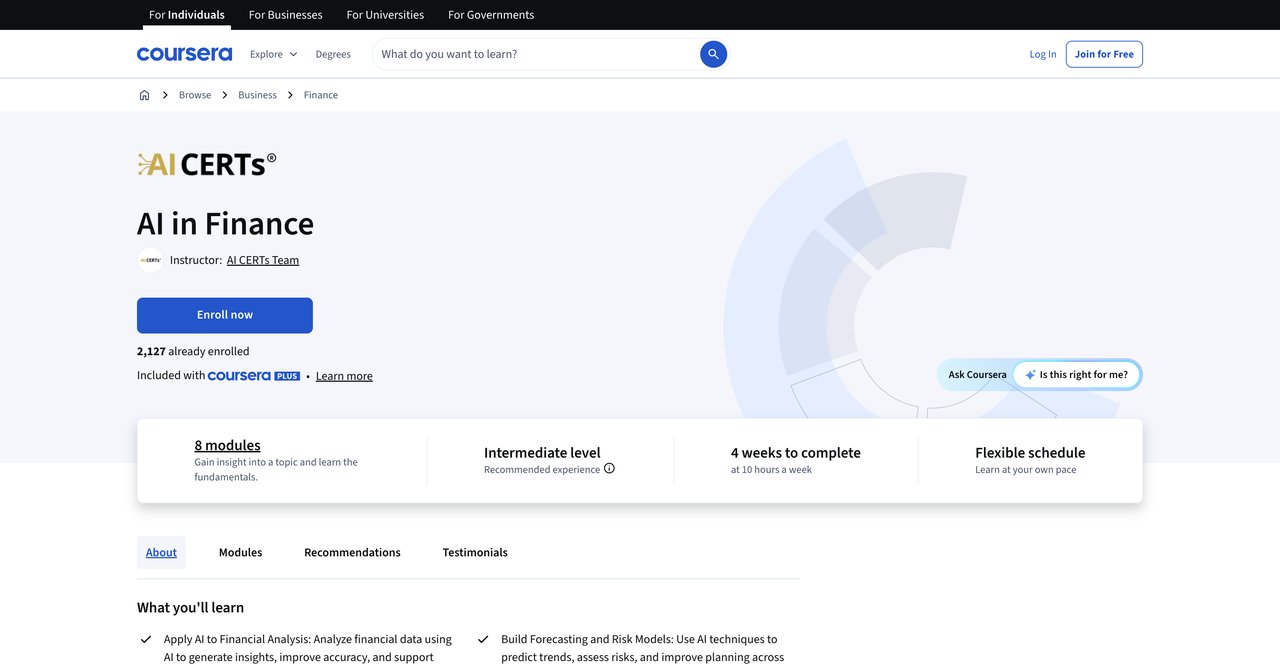Viewport: 1280px width, 670px height.
Task: Click the Join for Free button
Action: [x=1104, y=54]
